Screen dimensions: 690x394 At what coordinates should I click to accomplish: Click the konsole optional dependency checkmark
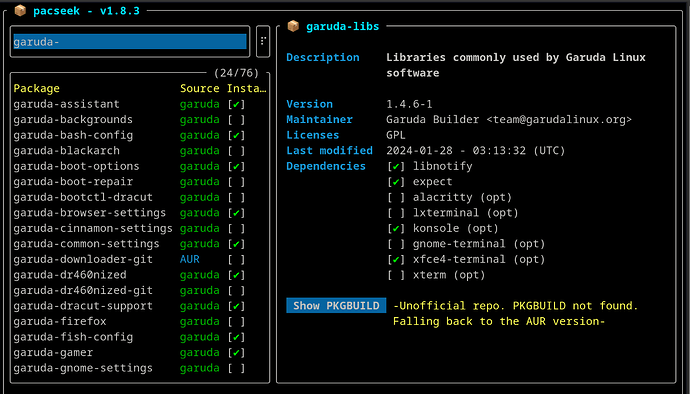(x=396, y=228)
